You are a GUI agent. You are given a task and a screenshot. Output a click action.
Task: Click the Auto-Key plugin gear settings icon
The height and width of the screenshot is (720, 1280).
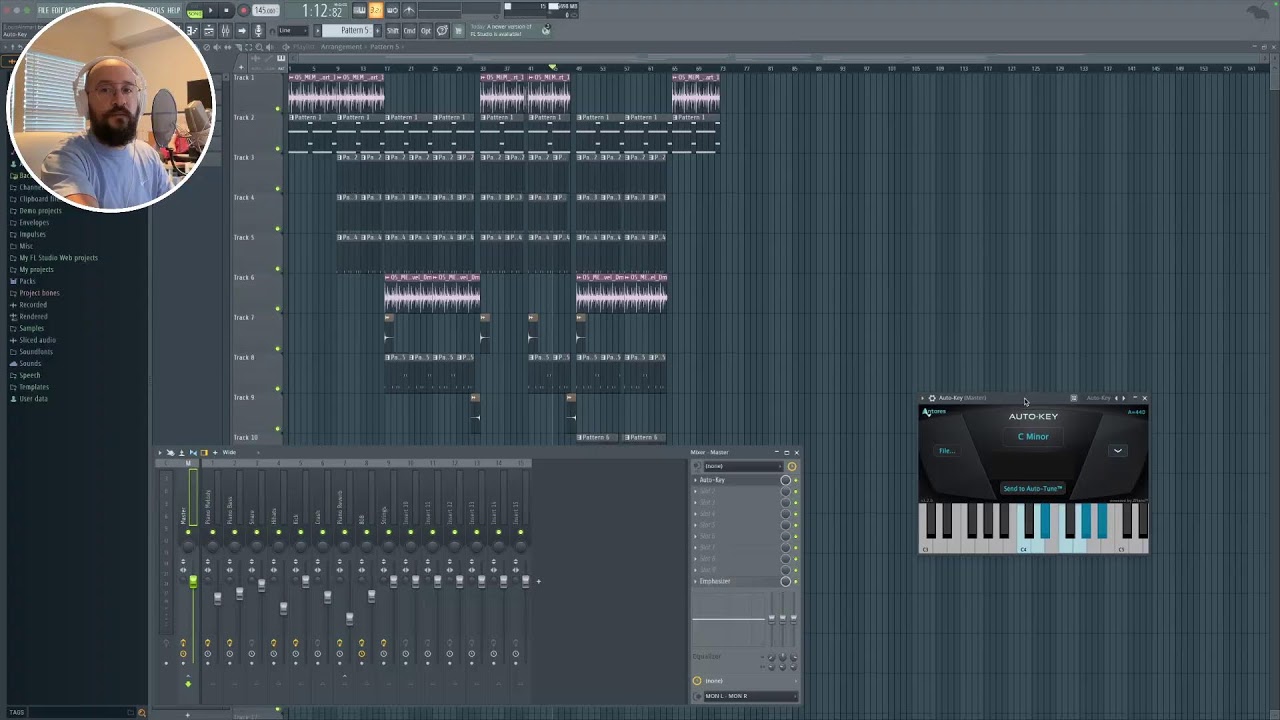932,398
